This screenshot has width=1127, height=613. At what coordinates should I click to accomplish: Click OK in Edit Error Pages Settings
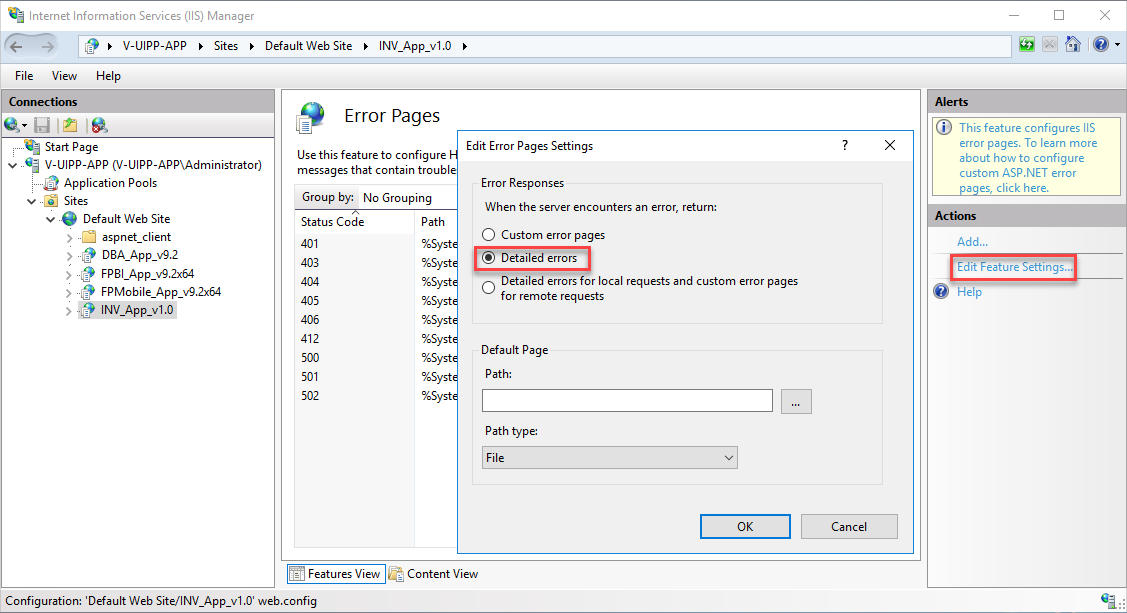[x=745, y=526]
